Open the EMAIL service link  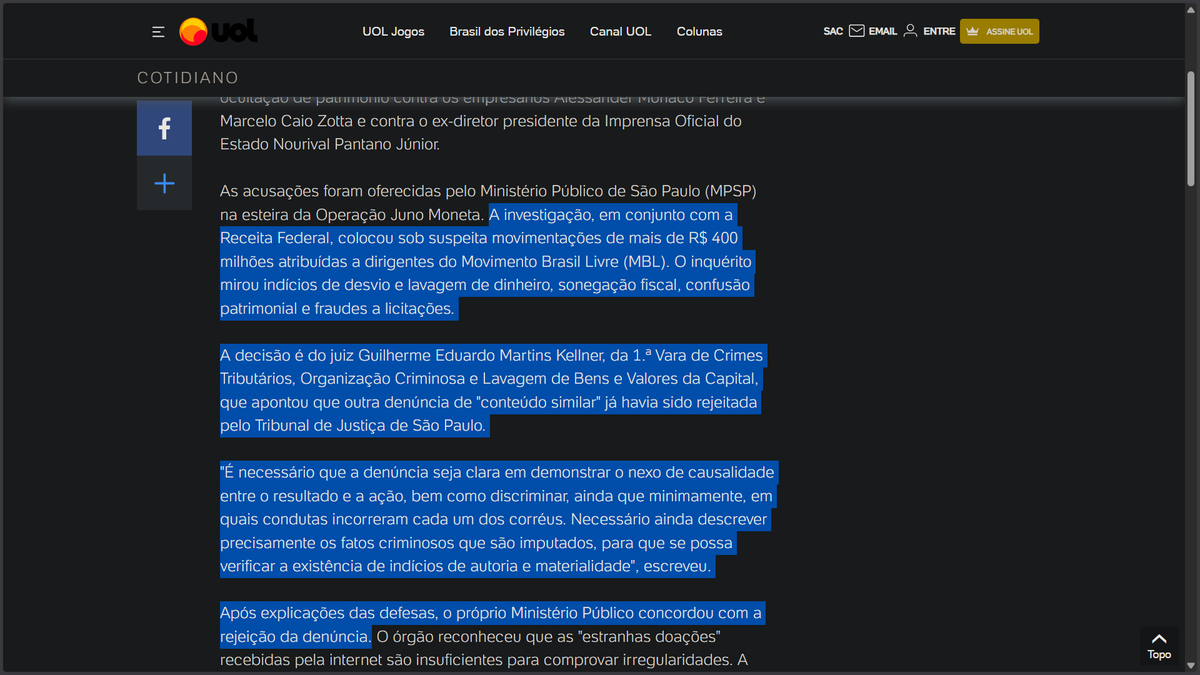point(882,30)
